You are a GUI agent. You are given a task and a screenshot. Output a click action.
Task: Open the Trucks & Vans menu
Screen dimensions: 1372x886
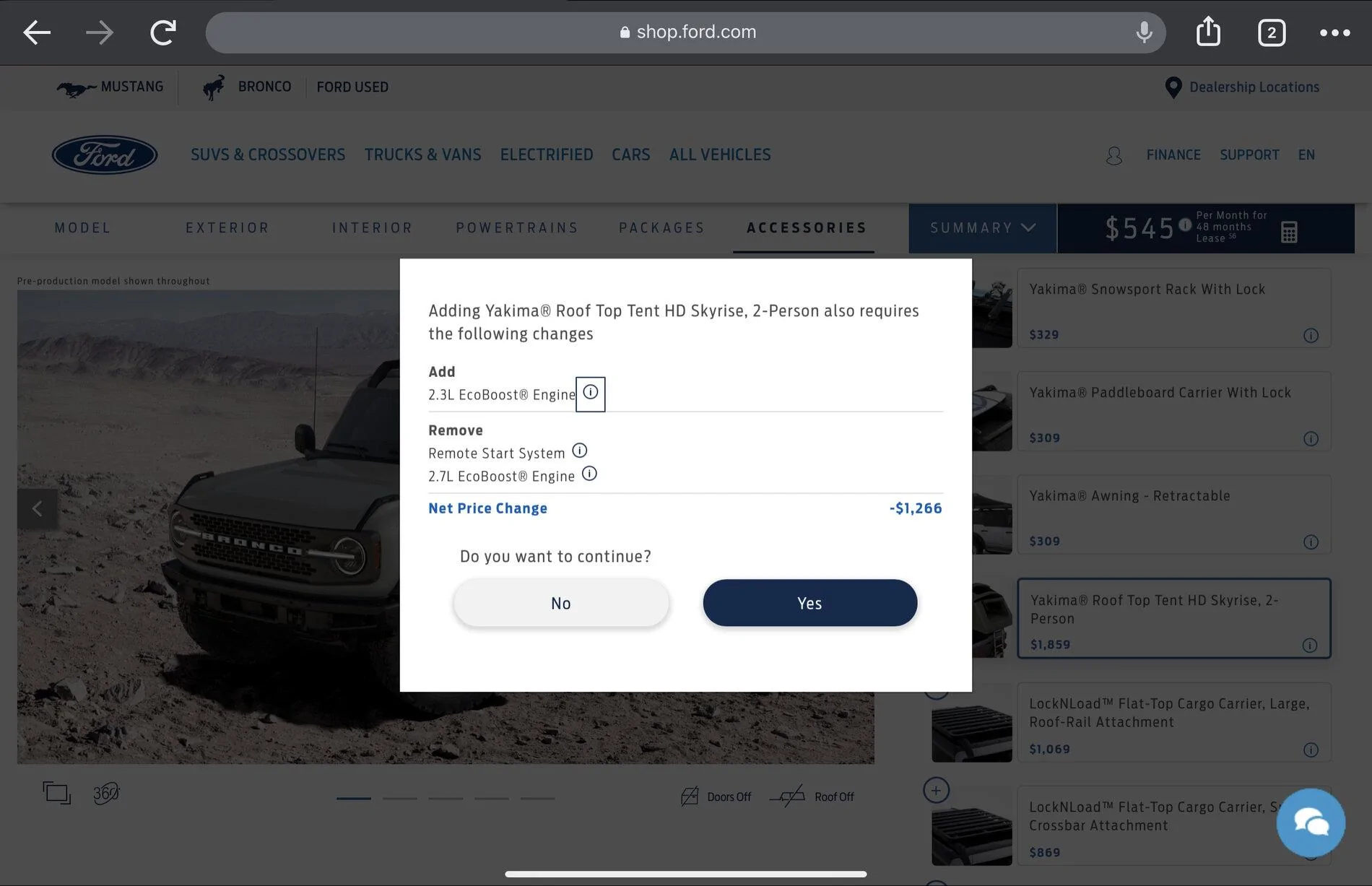point(422,155)
